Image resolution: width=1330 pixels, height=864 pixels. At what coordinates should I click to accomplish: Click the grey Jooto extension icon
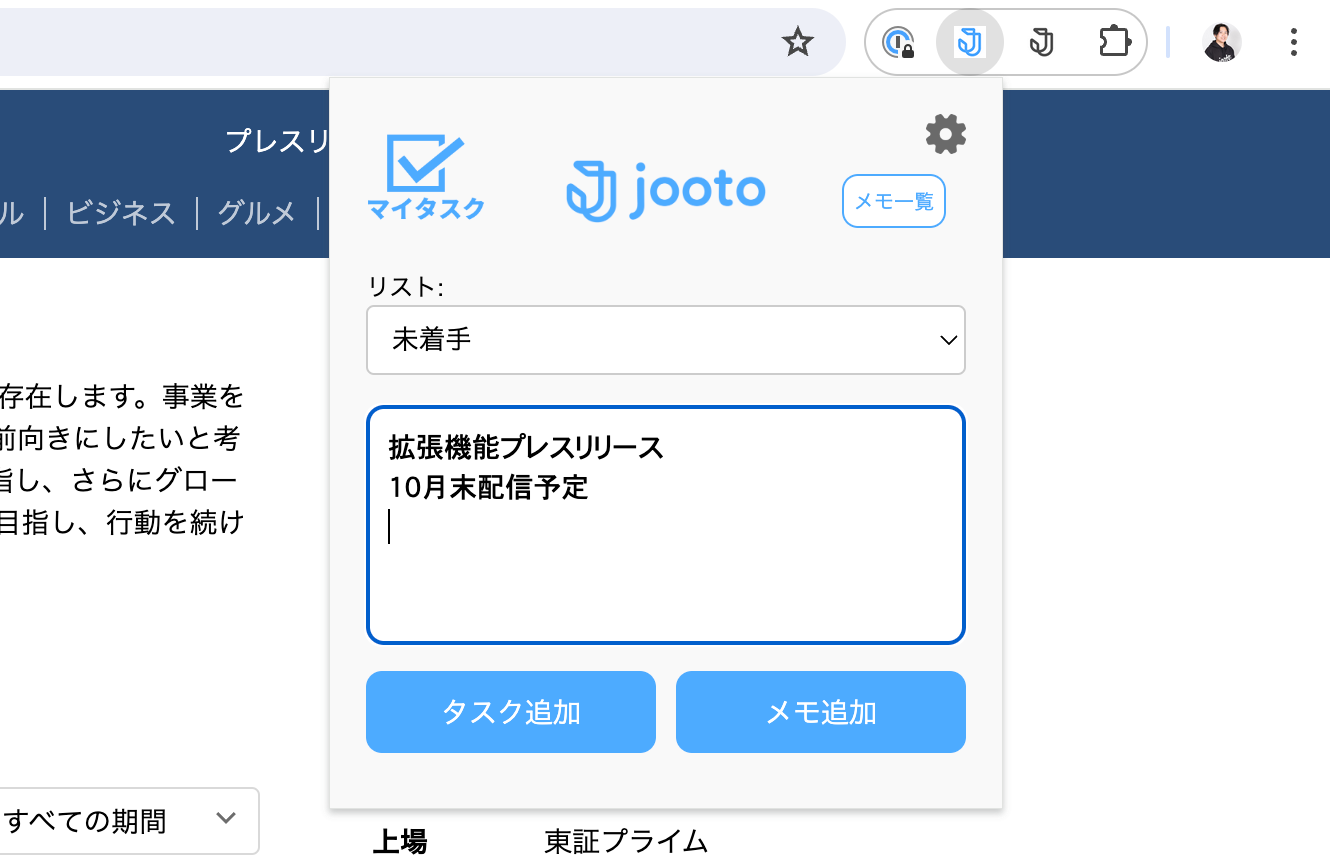[x=1042, y=42]
